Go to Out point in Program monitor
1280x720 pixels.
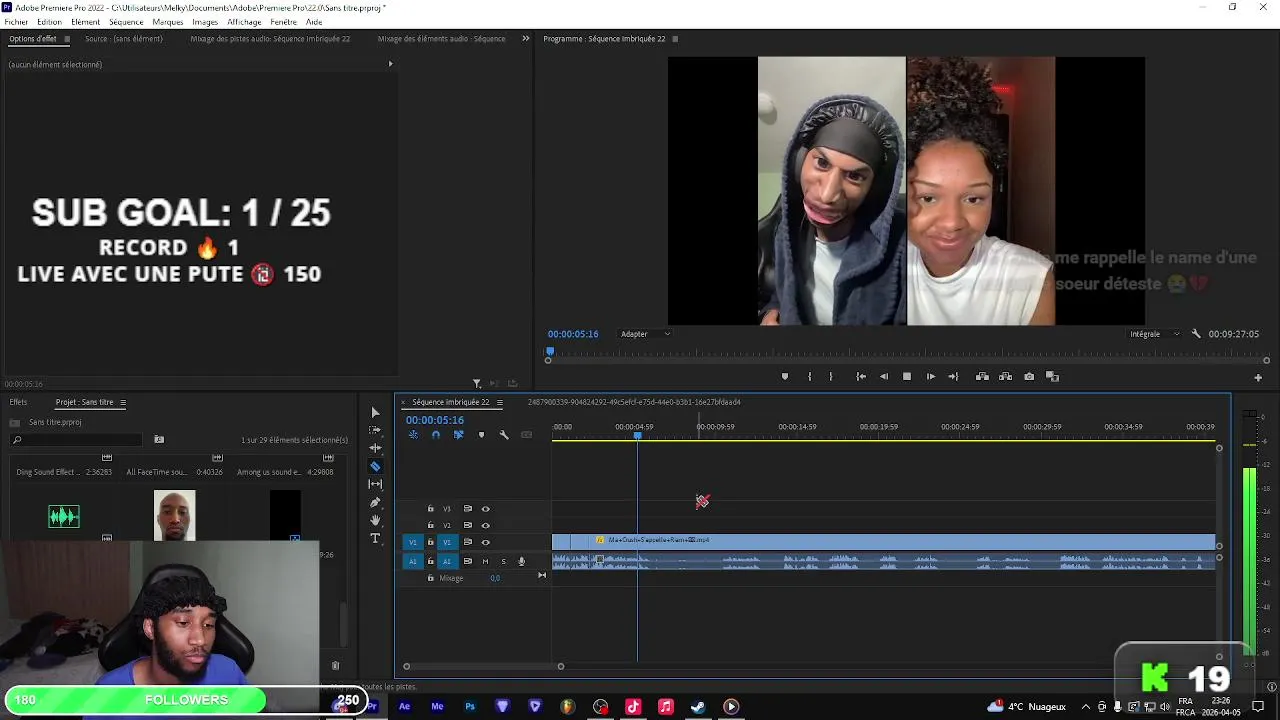click(x=953, y=377)
